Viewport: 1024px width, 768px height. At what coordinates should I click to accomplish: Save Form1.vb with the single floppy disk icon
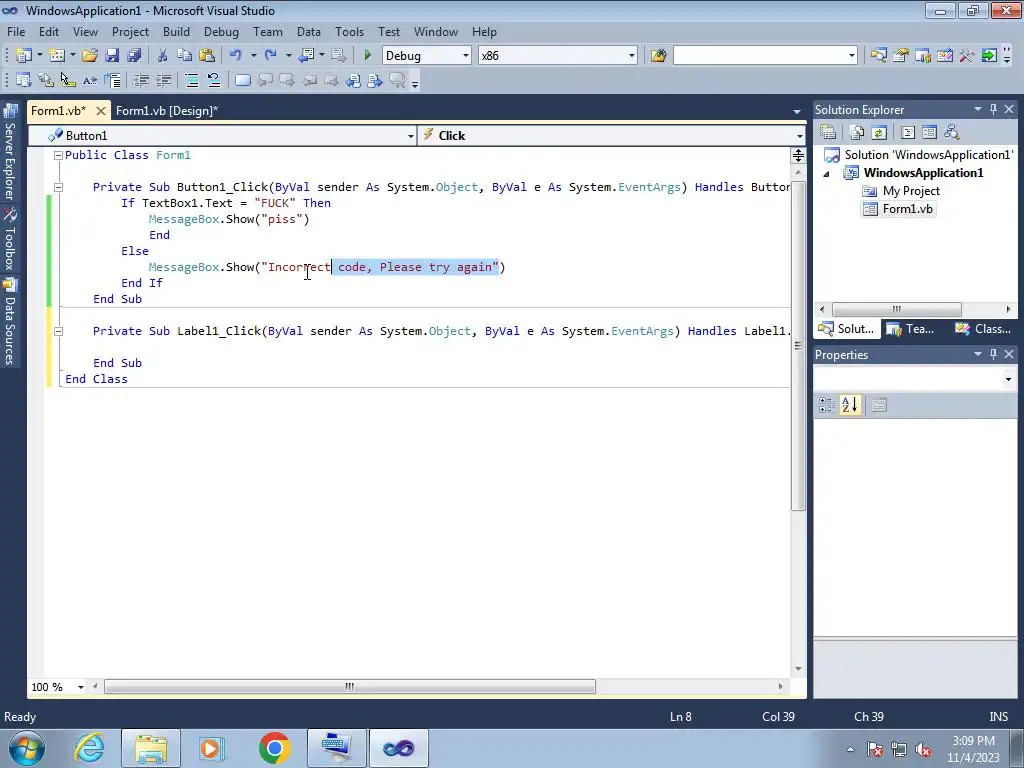(112, 56)
